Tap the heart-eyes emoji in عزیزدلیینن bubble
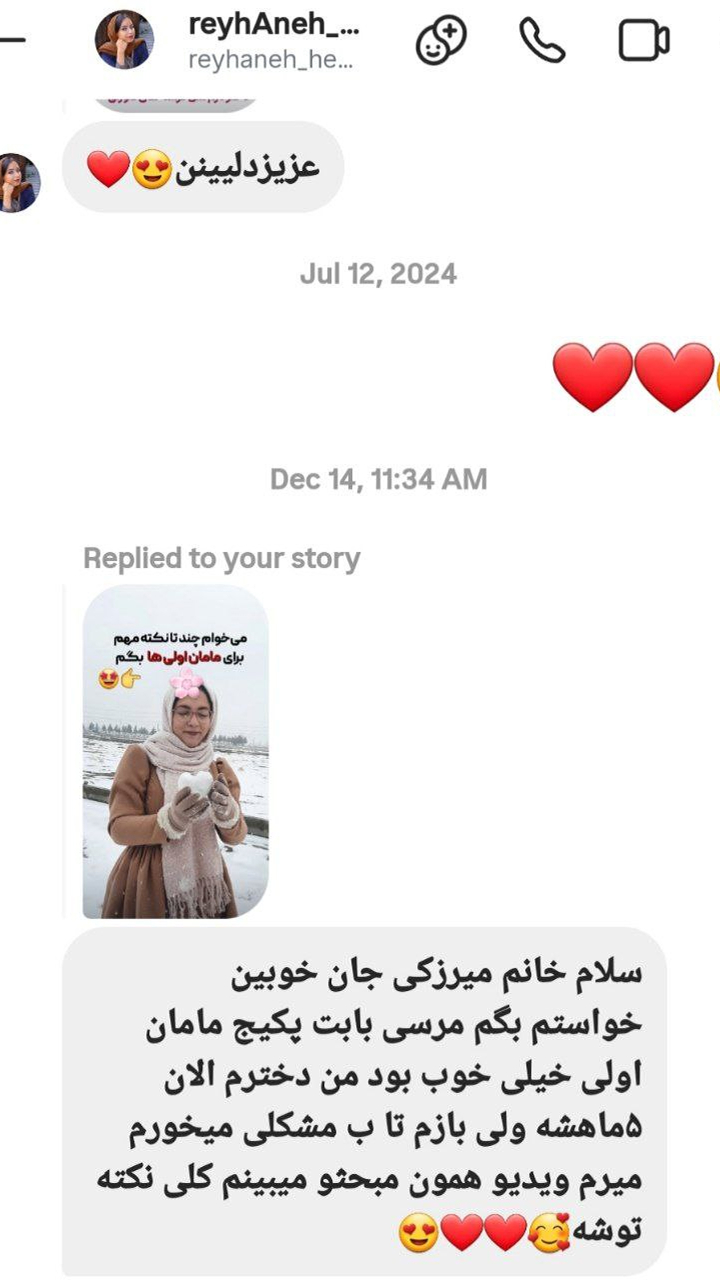The width and height of the screenshot is (720, 1280). [152, 168]
